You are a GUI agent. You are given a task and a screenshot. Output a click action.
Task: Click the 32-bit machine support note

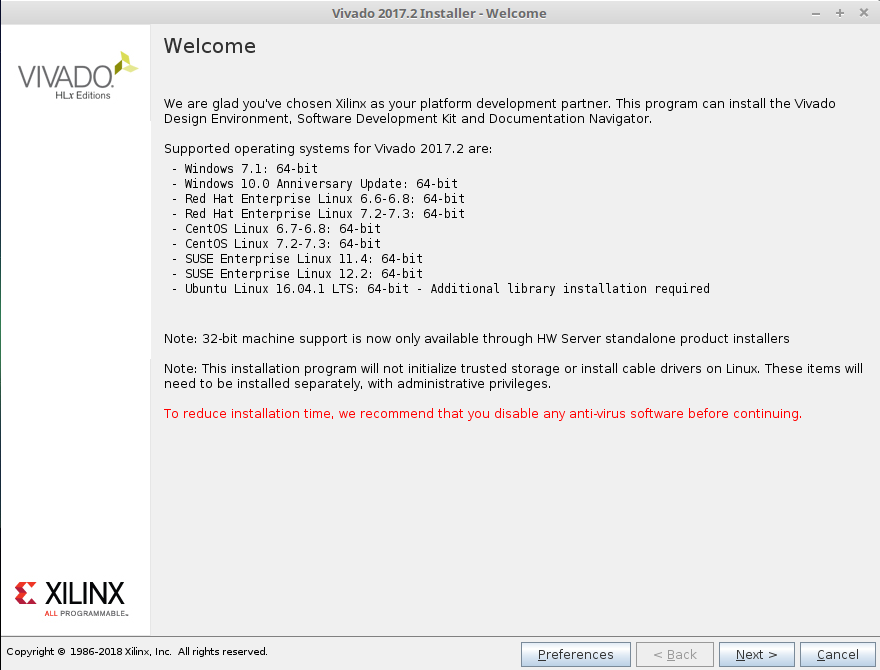(476, 339)
